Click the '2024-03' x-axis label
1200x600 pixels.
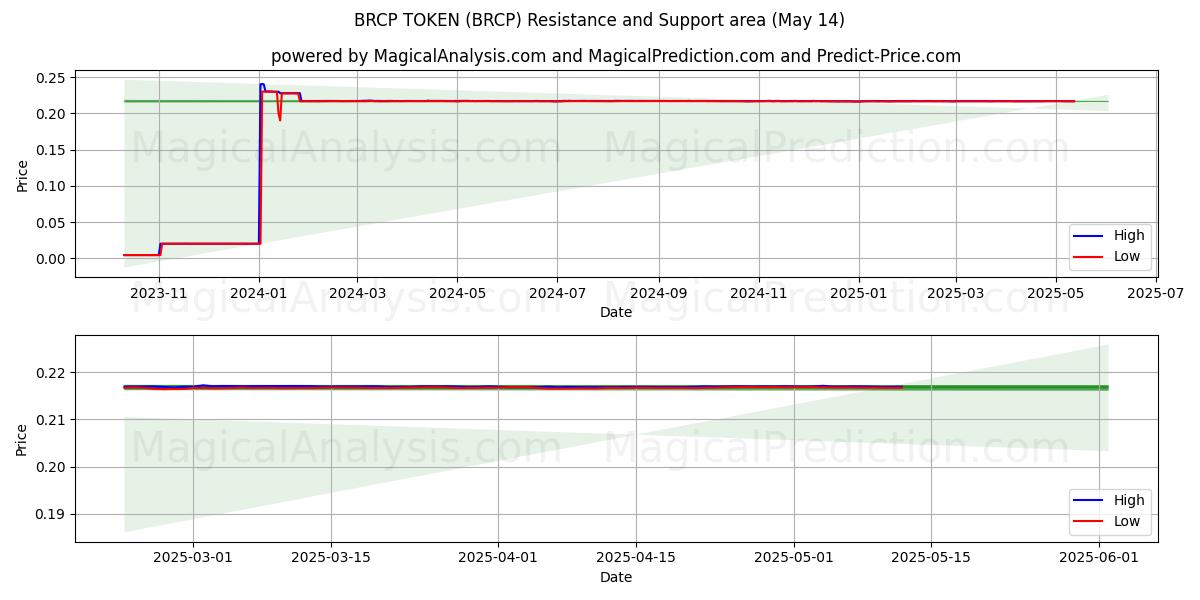coord(357,293)
